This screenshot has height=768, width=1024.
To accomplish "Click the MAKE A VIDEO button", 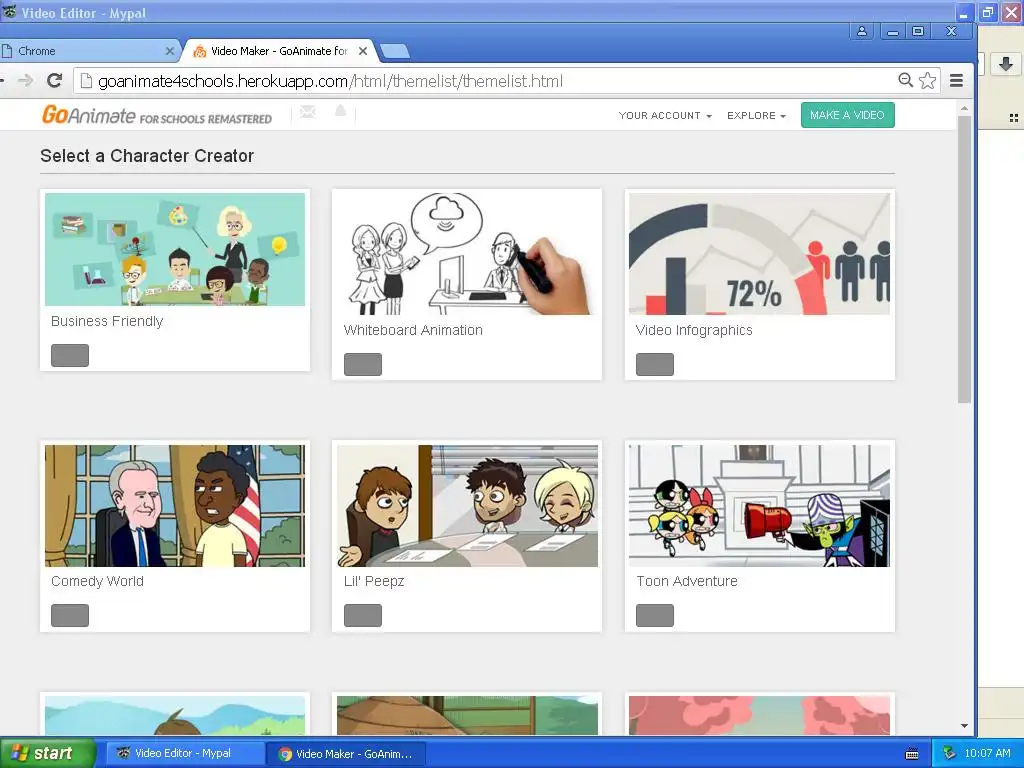I will pos(847,115).
